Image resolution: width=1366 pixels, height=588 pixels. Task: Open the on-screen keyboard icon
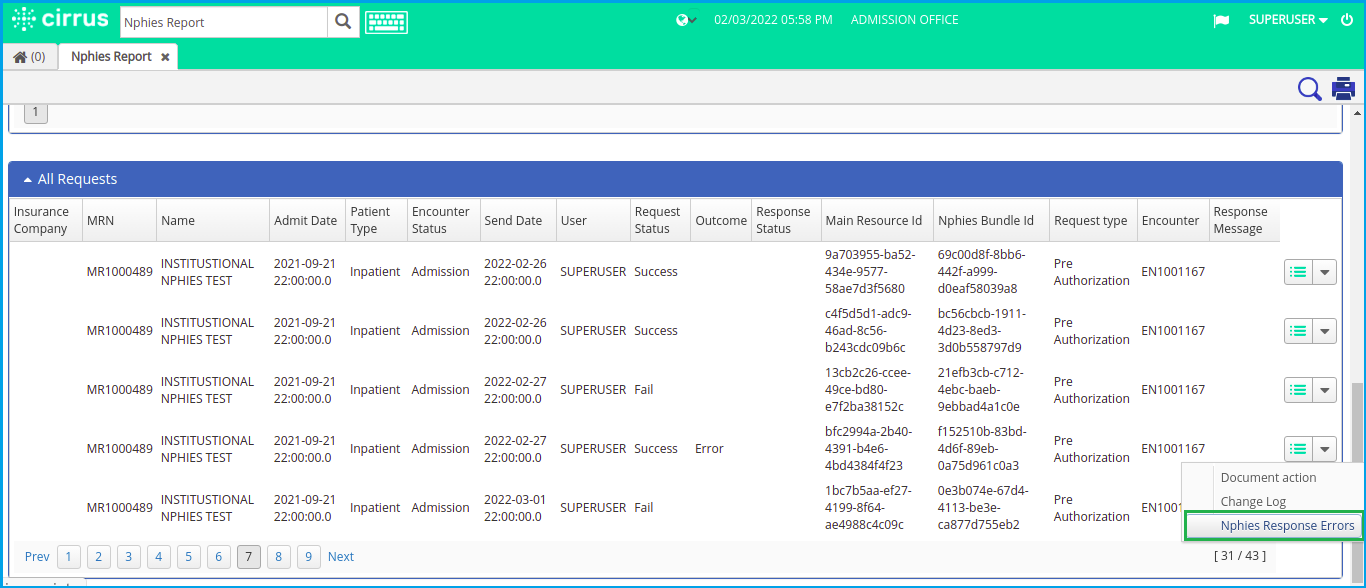pos(386,22)
